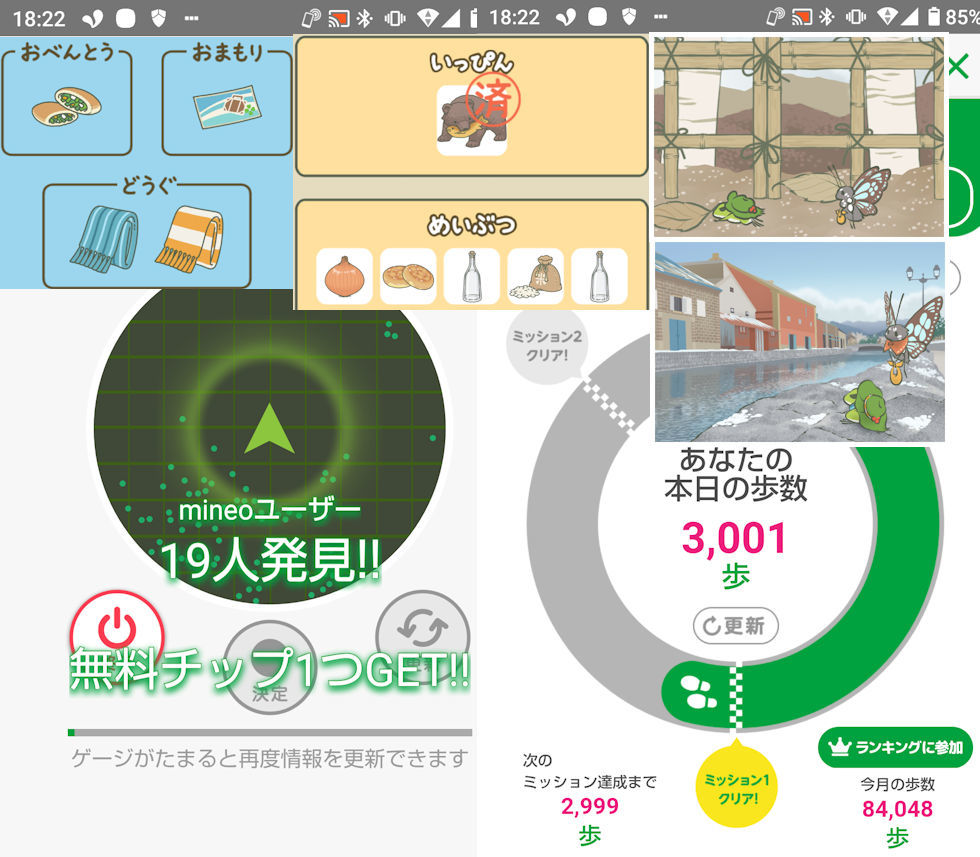
Task: Tap the Bluetooth icon in left status bar
Action: click(364, 18)
